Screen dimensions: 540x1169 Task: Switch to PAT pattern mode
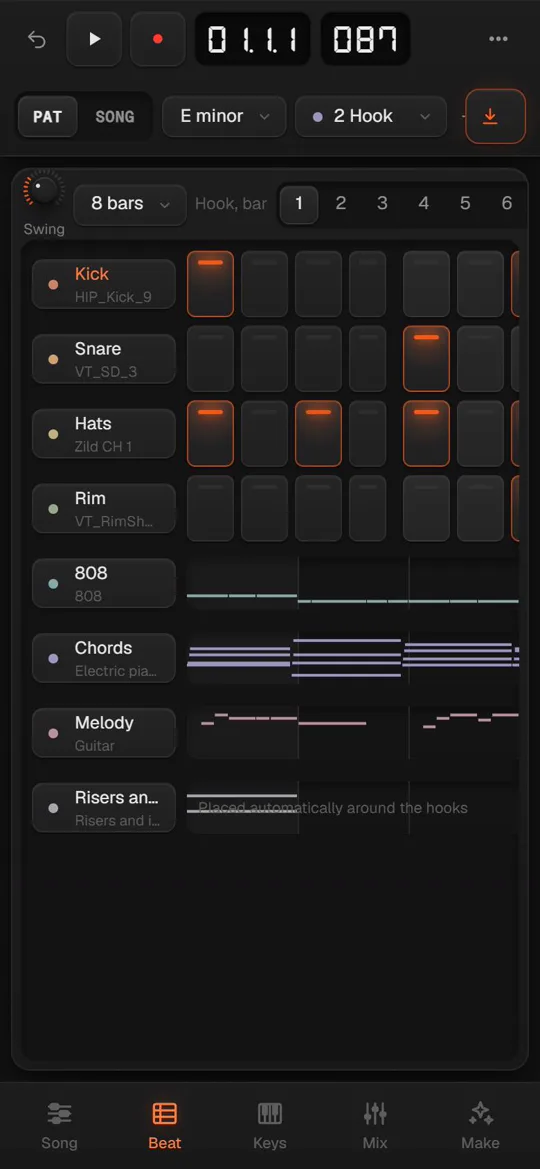click(x=48, y=116)
